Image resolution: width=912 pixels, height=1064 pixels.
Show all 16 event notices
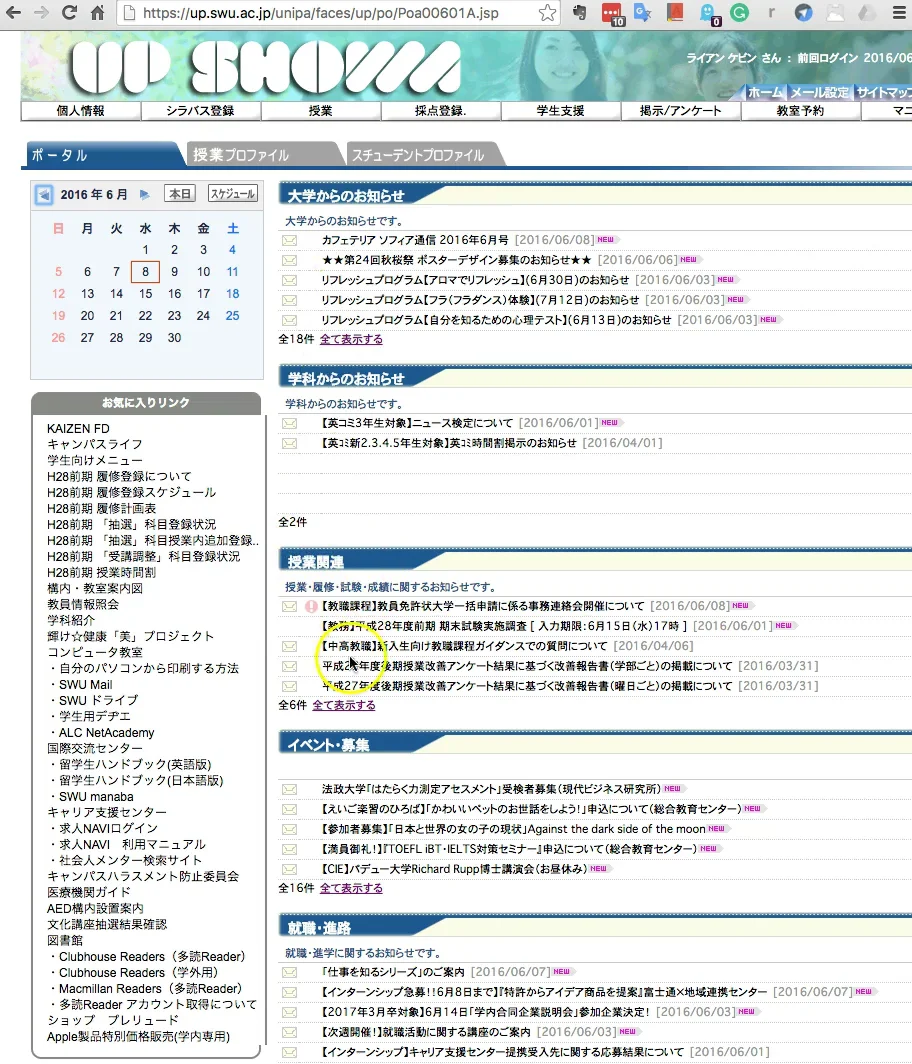[x=351, y=888]
